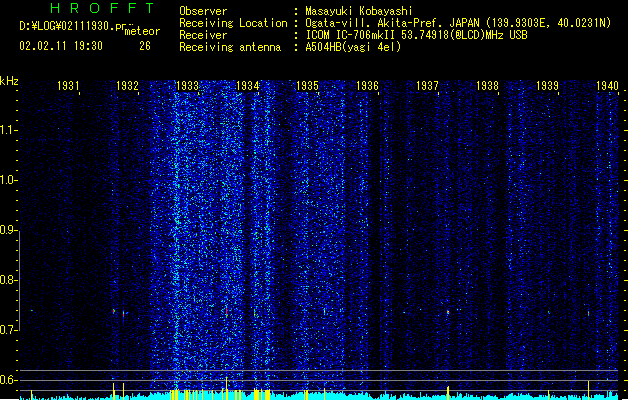Click the 'Receiving antenna' label

tap(230, 47)
